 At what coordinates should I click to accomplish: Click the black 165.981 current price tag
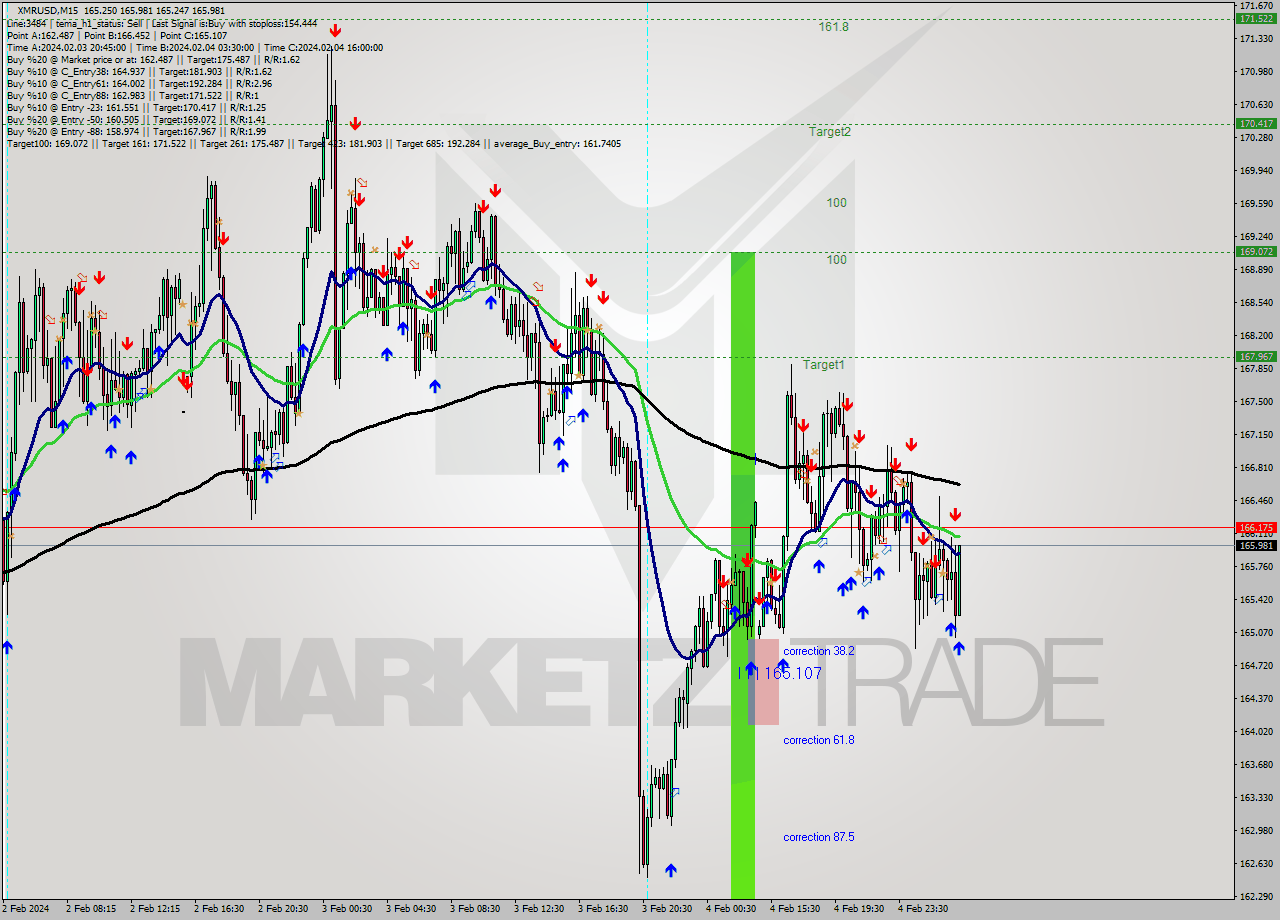1256,545
